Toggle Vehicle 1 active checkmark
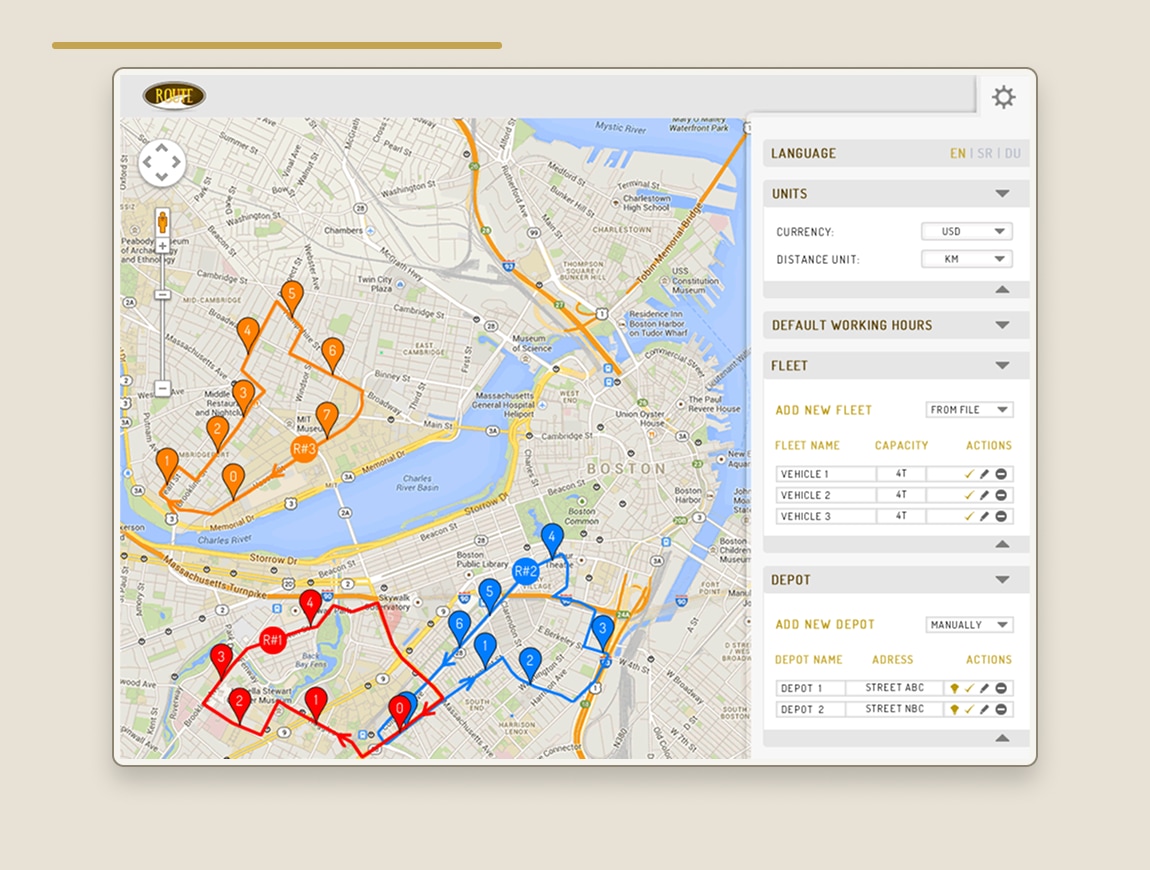Image resolution: width=1150 pixels, height=870 pixels. pos(969,474)
